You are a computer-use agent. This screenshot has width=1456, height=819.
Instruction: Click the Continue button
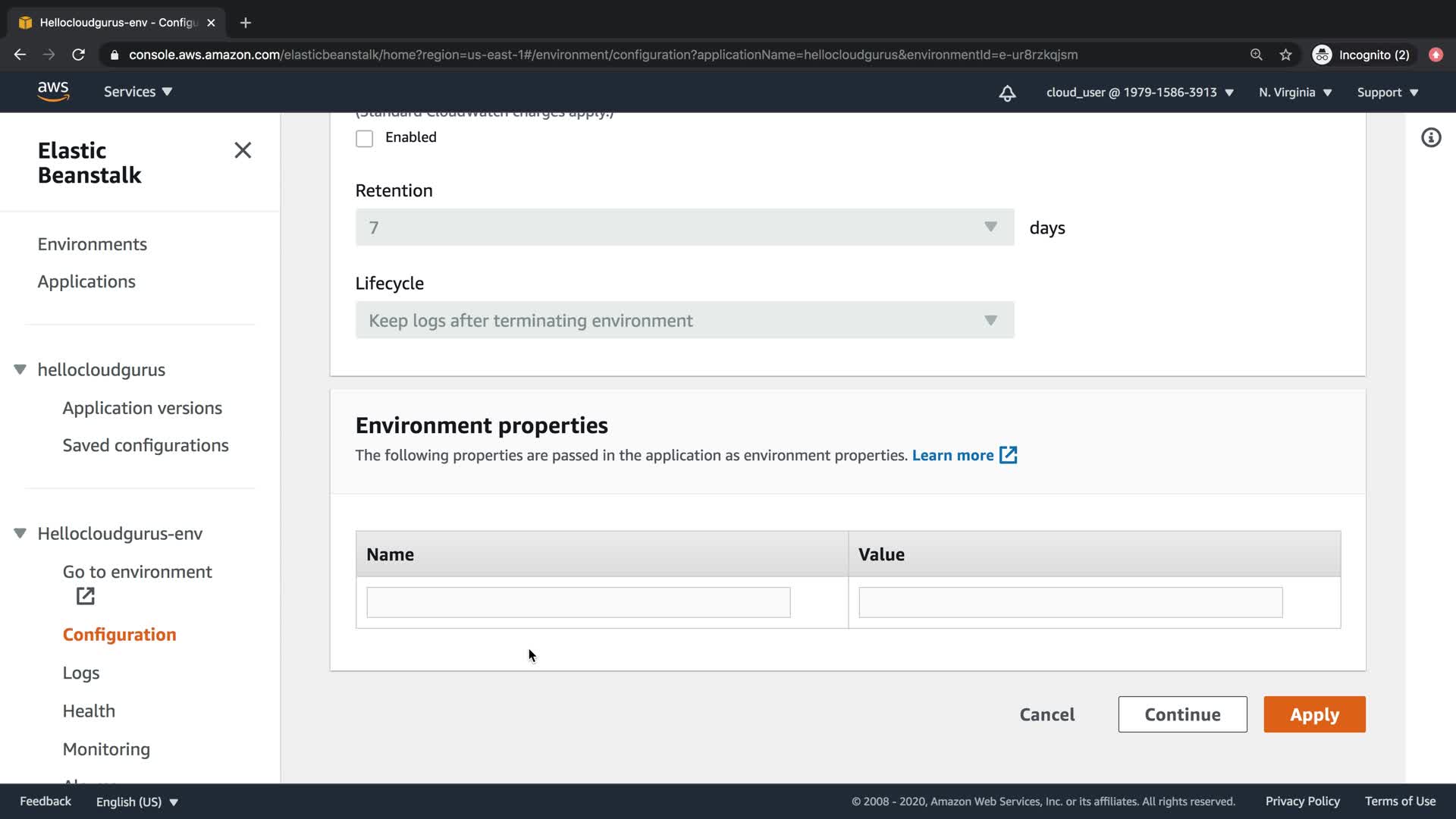1182,714
